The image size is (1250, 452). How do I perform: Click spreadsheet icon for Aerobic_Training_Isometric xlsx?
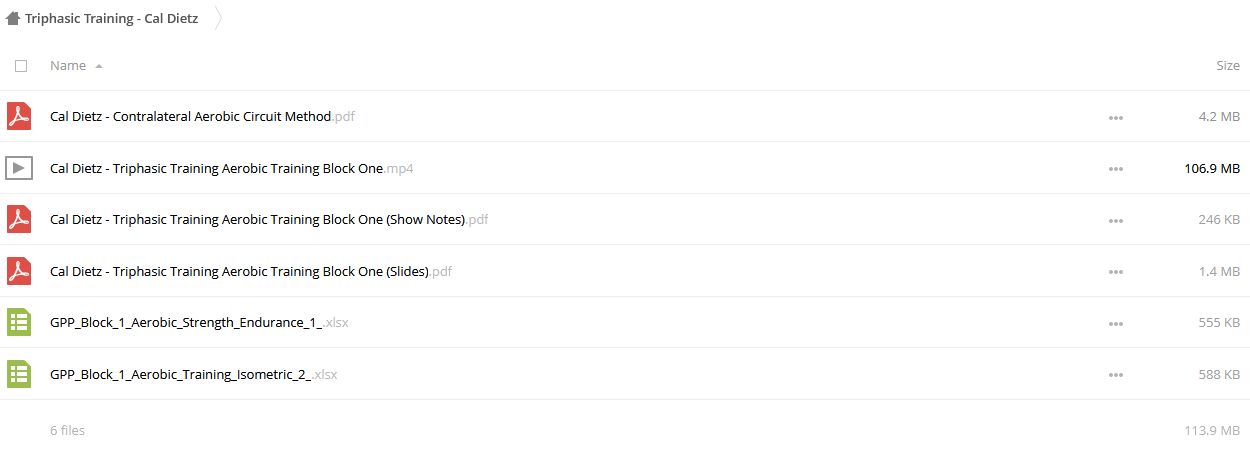pos(18,374)
